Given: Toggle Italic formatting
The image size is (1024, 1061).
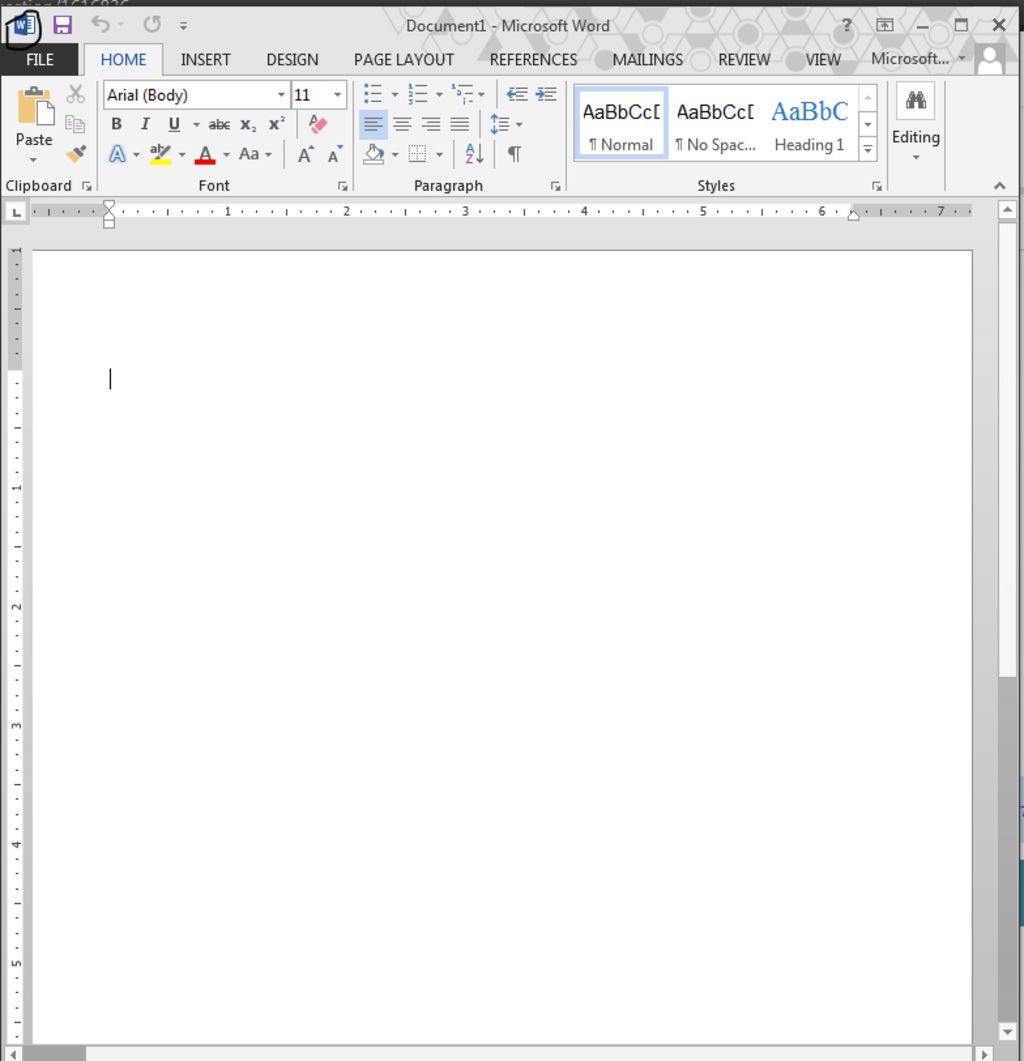Looking at the screenshot, I should 144,124.
